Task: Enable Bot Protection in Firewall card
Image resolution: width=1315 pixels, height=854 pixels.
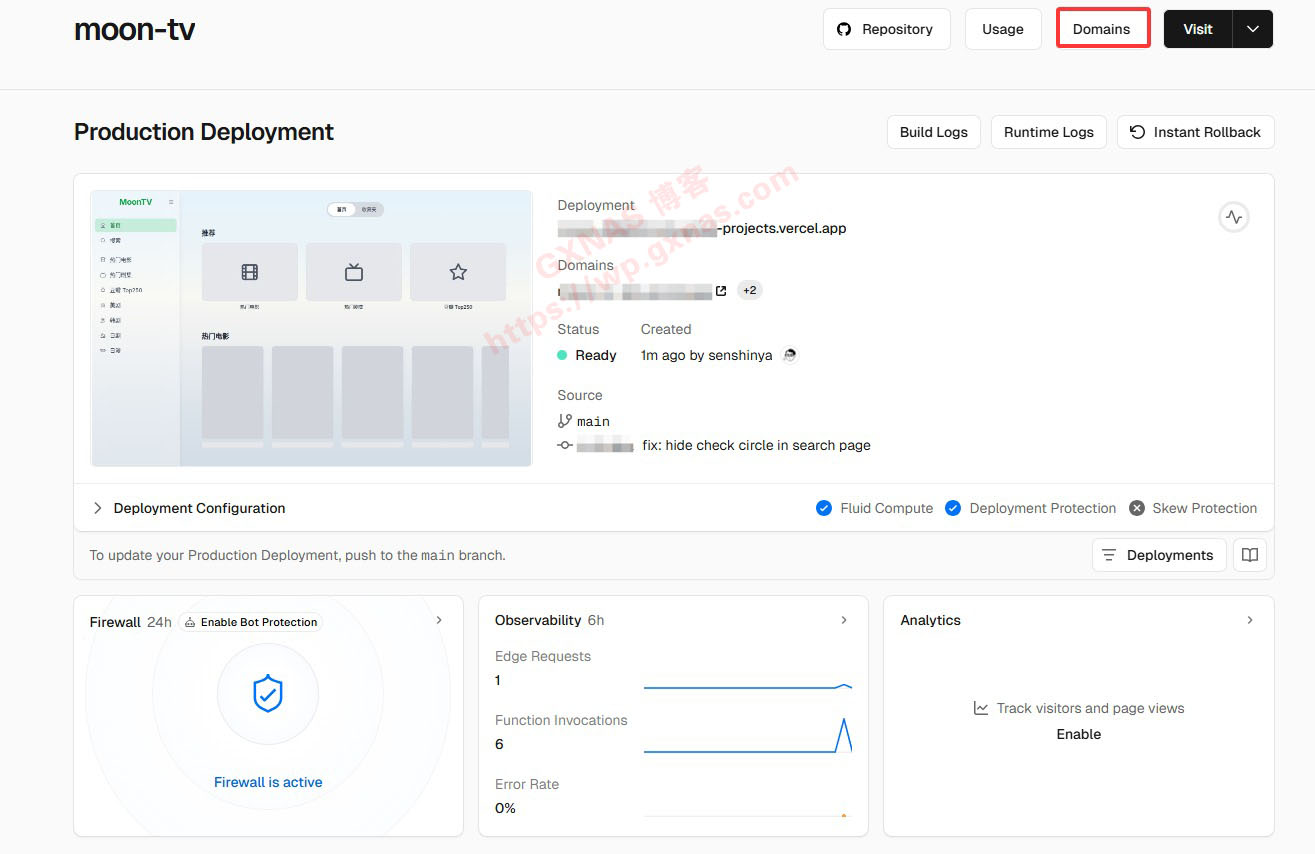Action: (250, 622)
